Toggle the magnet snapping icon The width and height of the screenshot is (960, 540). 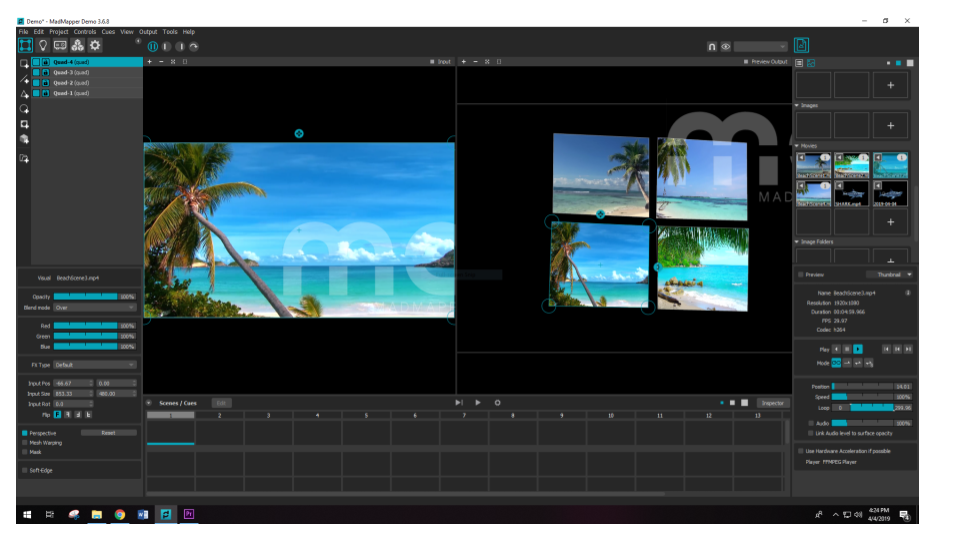point(711,47)
